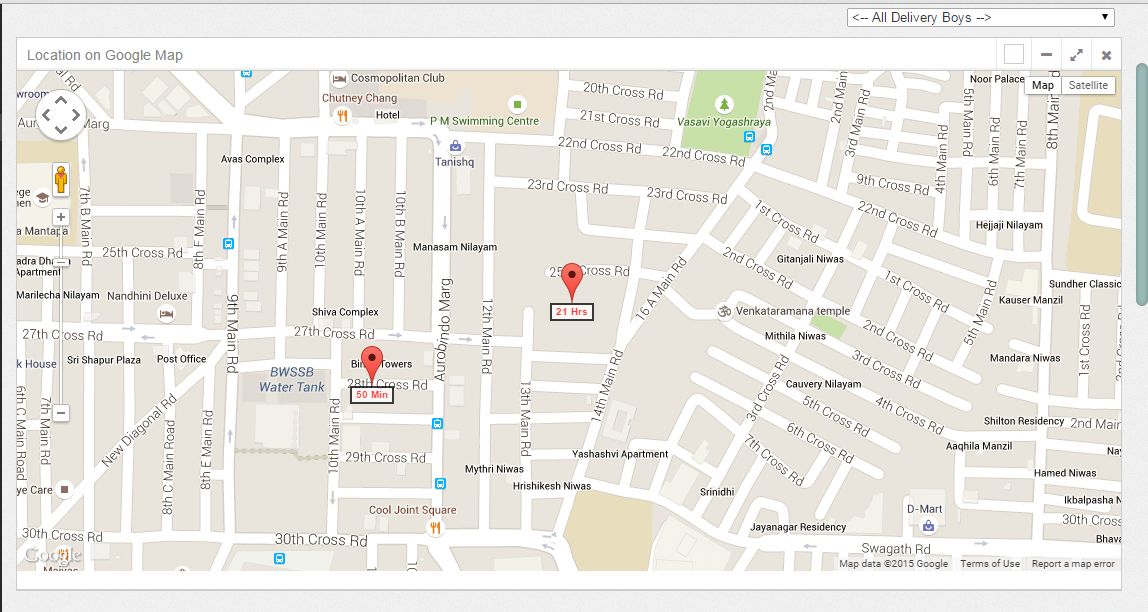Click the Manasam Nilayam label

point(455,247)
